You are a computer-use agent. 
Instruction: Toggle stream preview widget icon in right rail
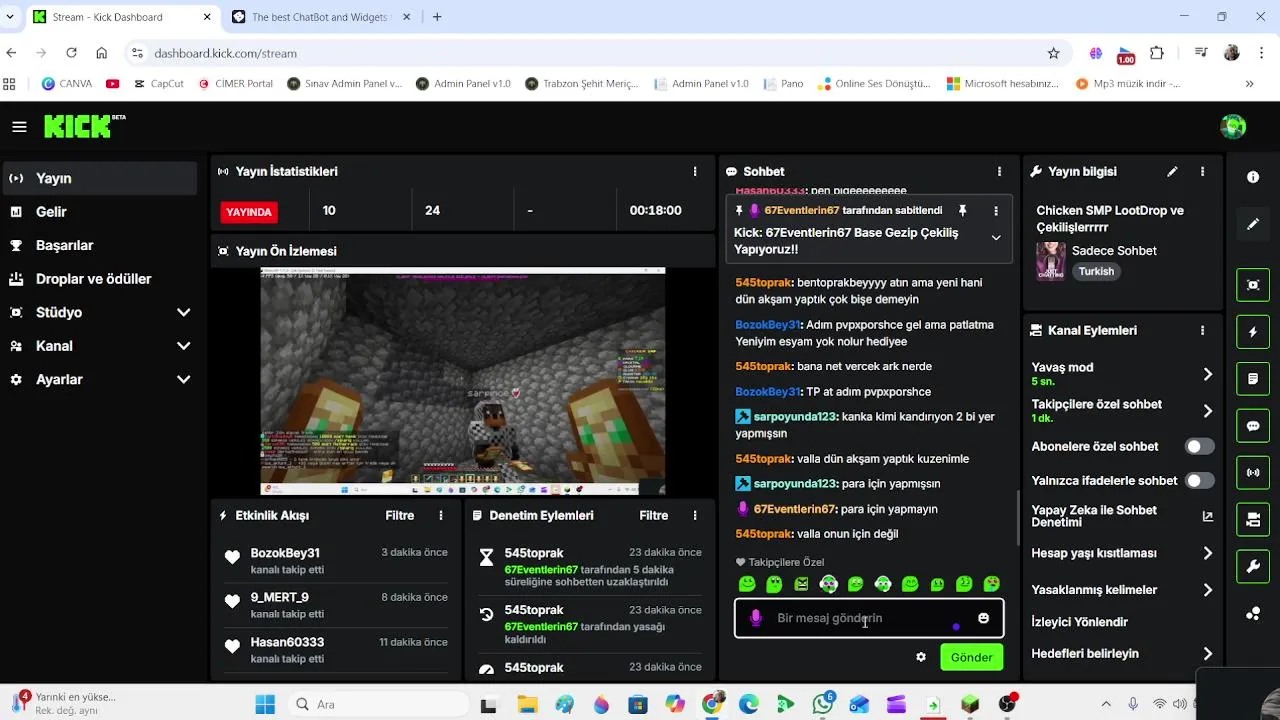(x=1253, y=285)
